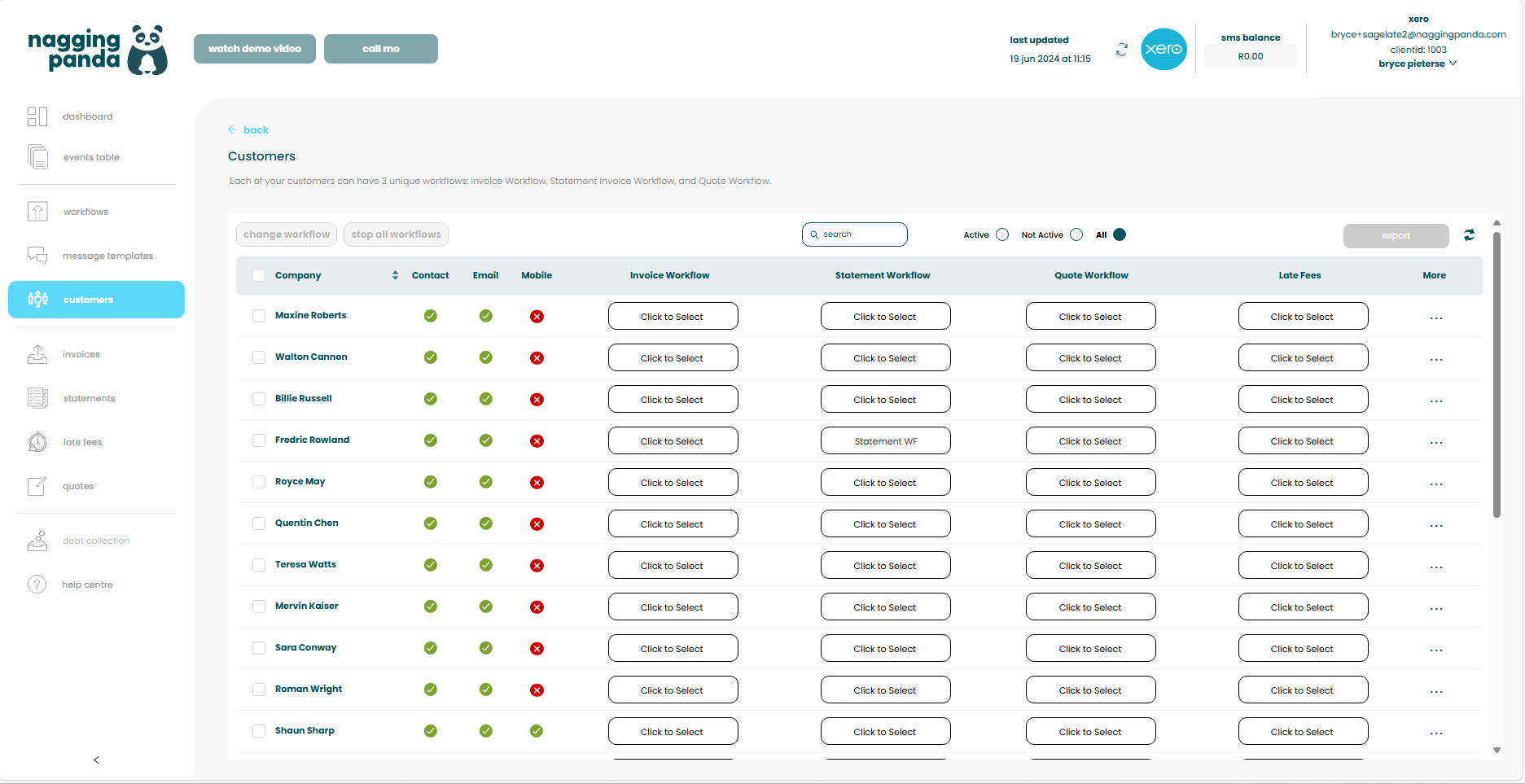Tick the checkbox for Maxine Roberts
Screen dimensions: 1525x784
259,316
